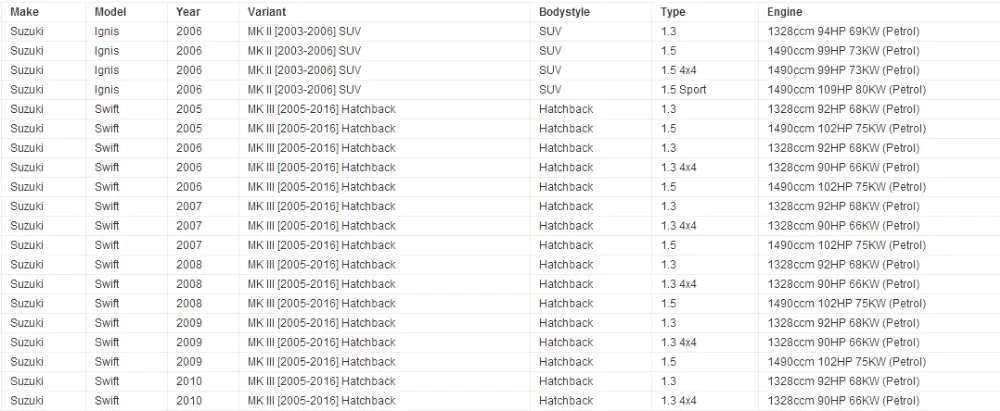The height and width of the screenshot is (411, 1000).
Task: Click the Variant column header
Action: coord(267,11)
